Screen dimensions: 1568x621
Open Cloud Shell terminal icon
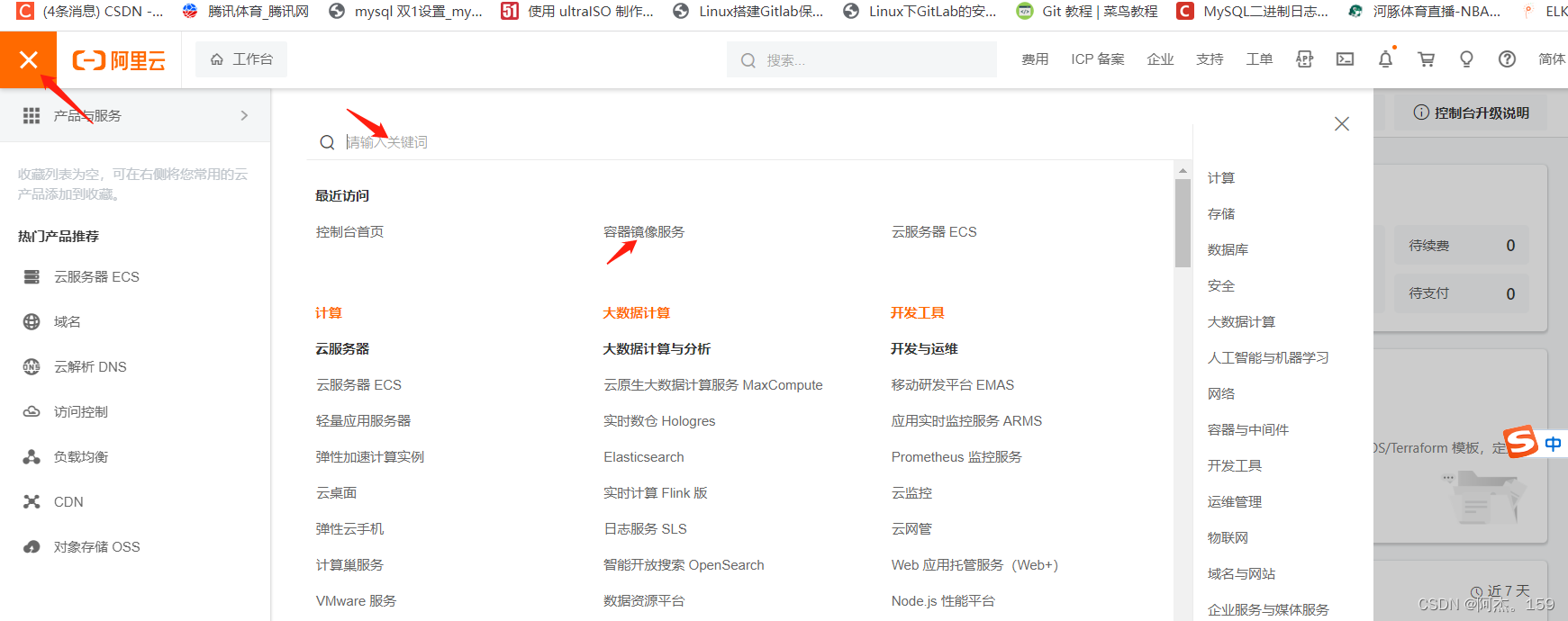point(1345,59)
